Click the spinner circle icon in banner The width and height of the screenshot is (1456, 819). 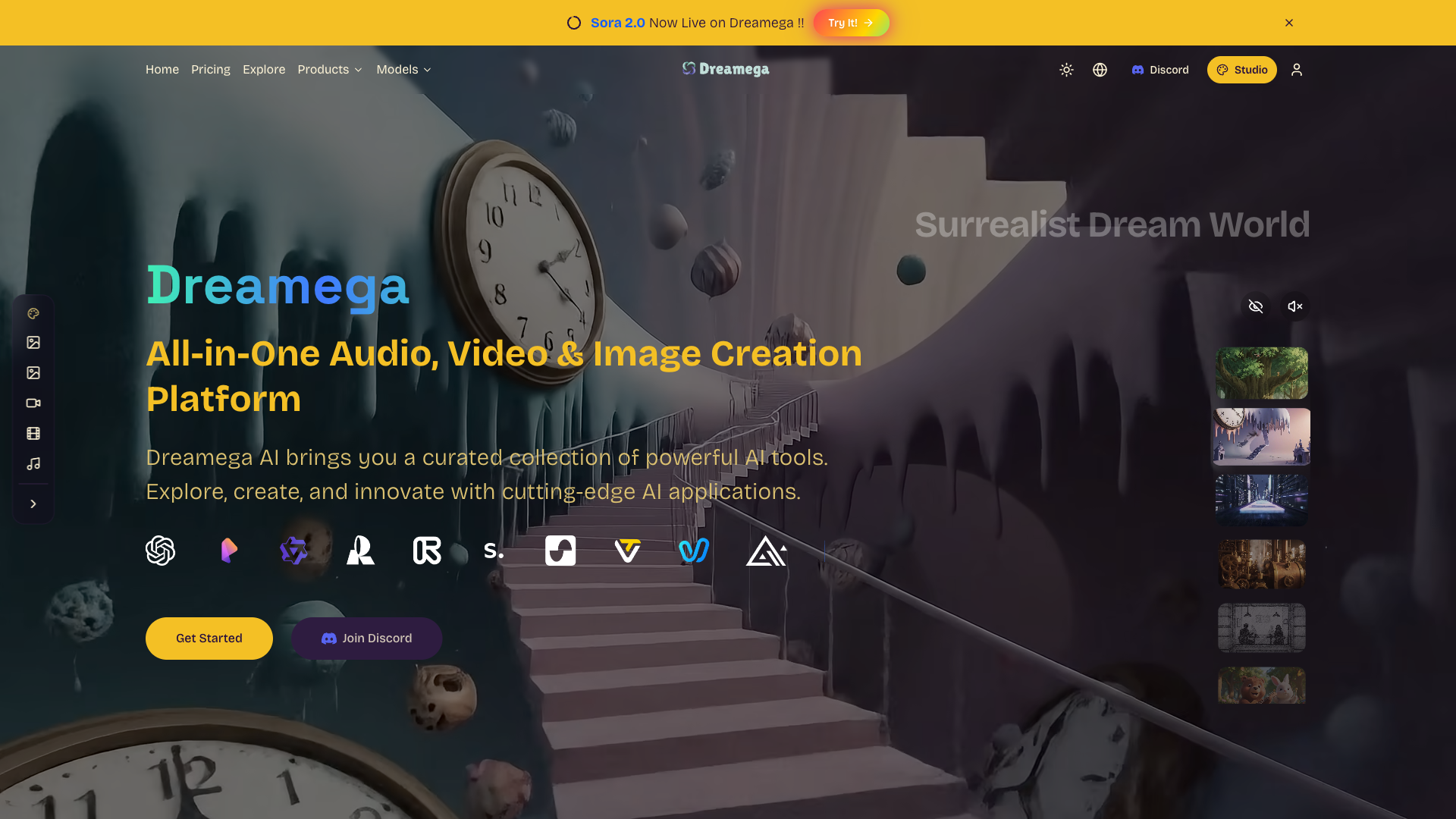tap(574, 23)
